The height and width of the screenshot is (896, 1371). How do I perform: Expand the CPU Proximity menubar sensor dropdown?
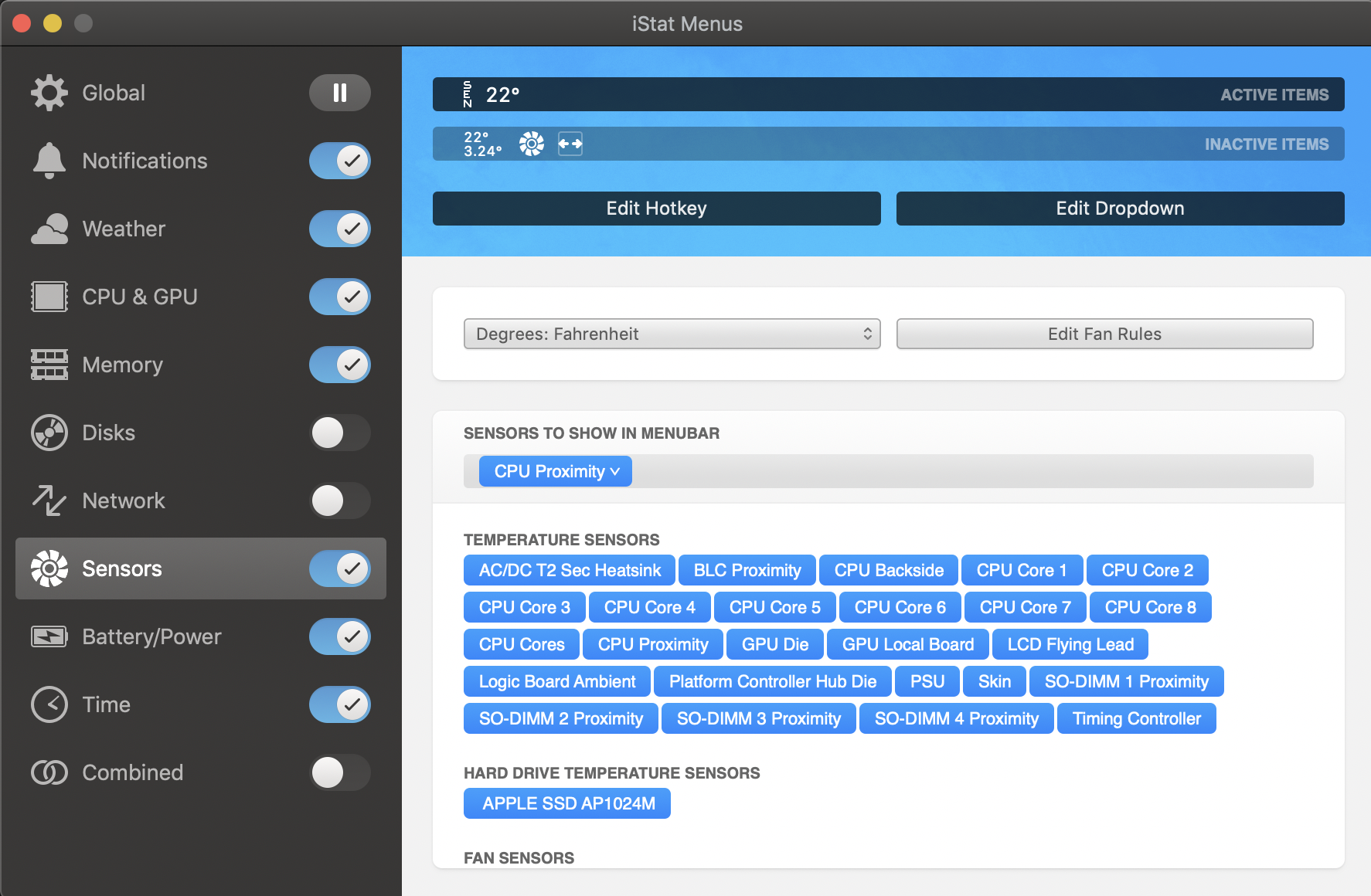pyautogui.click(x=556, y=471)
